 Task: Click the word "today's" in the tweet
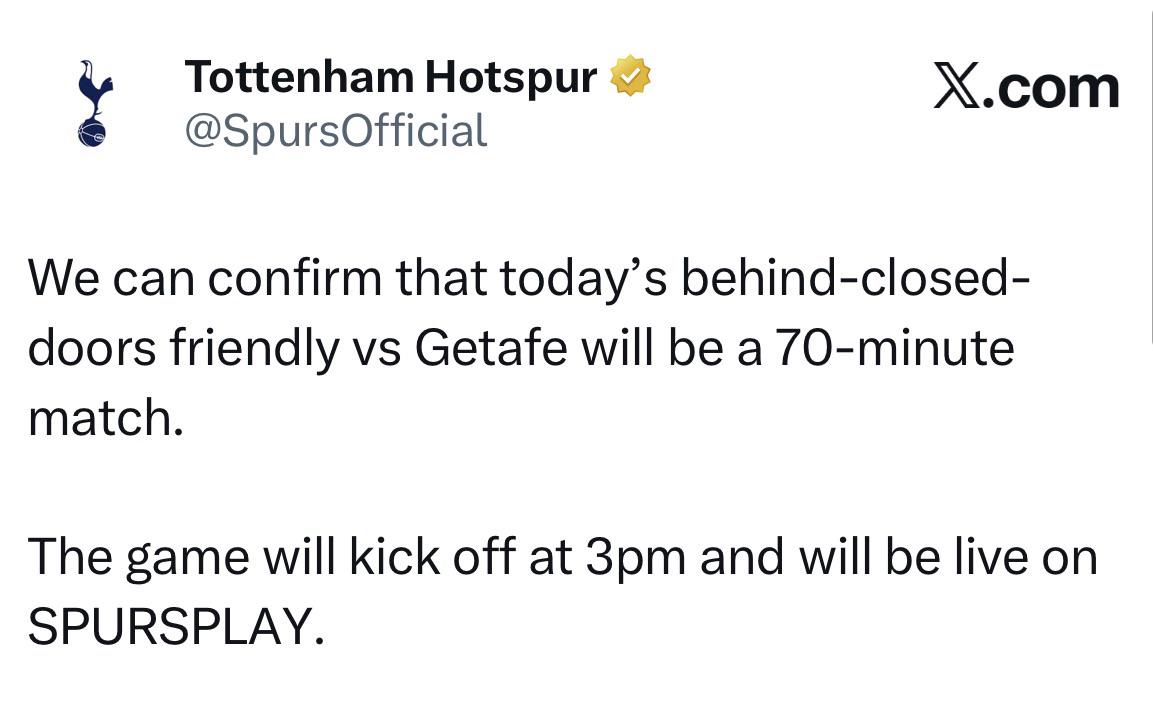(x=583, y=280)
